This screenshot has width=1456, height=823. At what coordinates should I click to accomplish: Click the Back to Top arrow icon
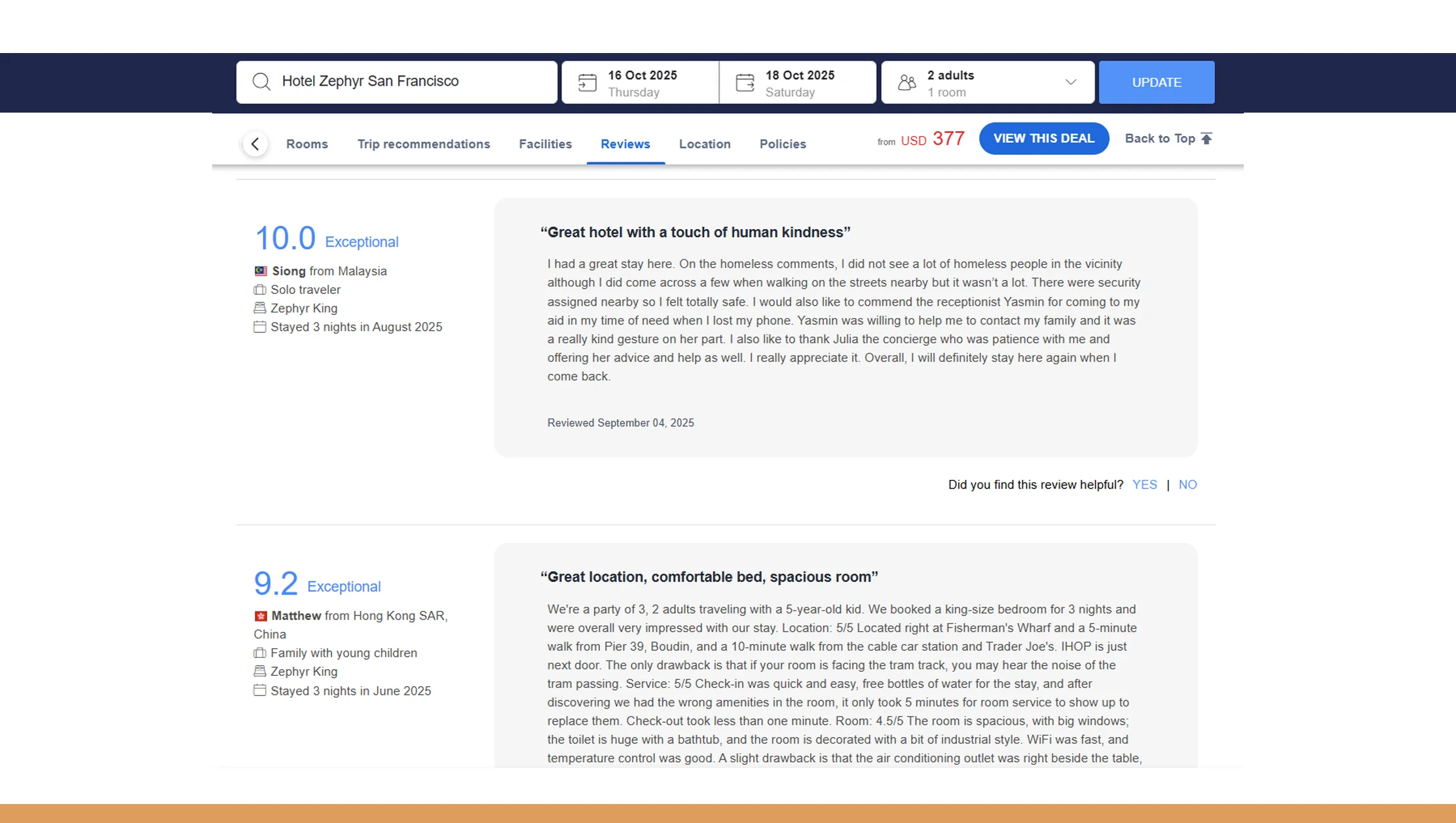pyautogui.click(x=1207, y=137)
